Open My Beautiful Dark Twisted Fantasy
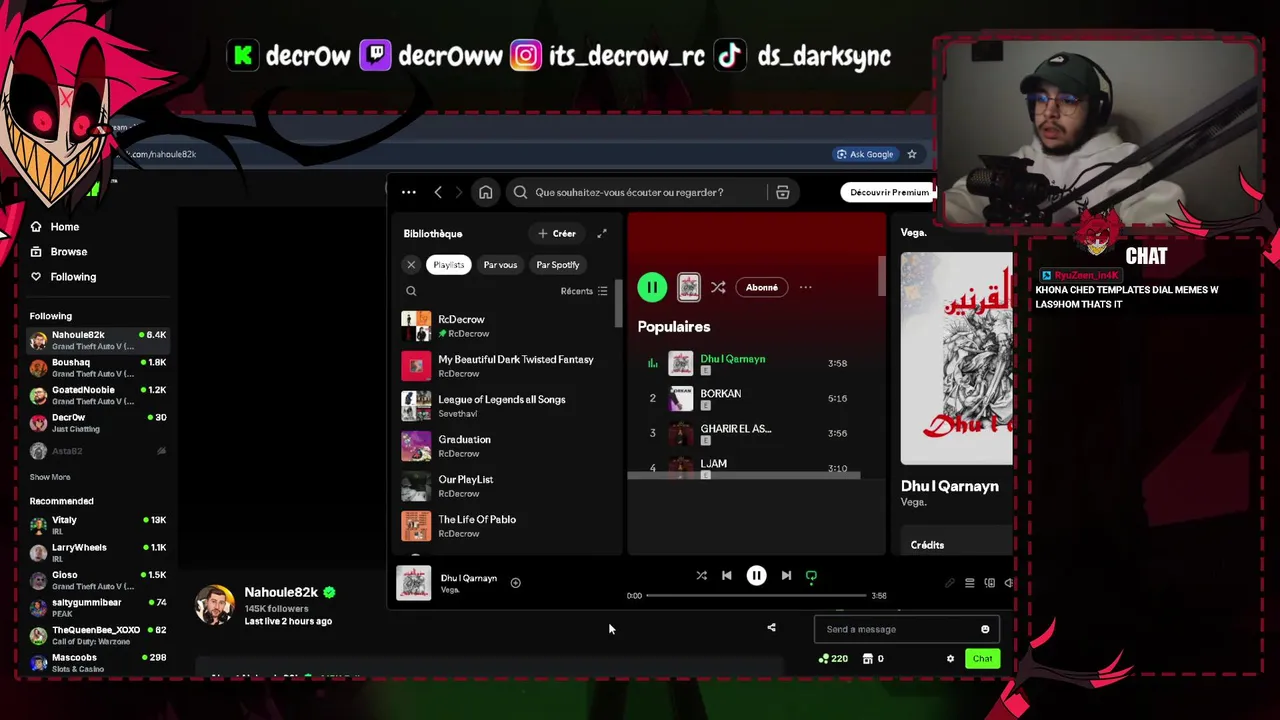The image size is (1280, 720). click(507, 366)
